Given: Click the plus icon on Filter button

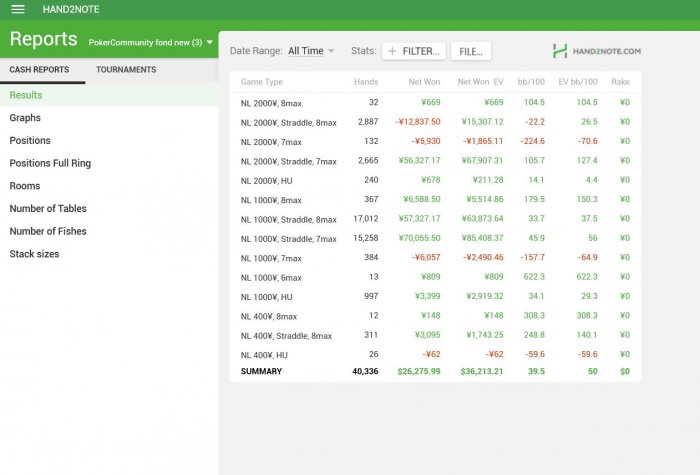Looking at the screenshot, I should tap(392, 51).
